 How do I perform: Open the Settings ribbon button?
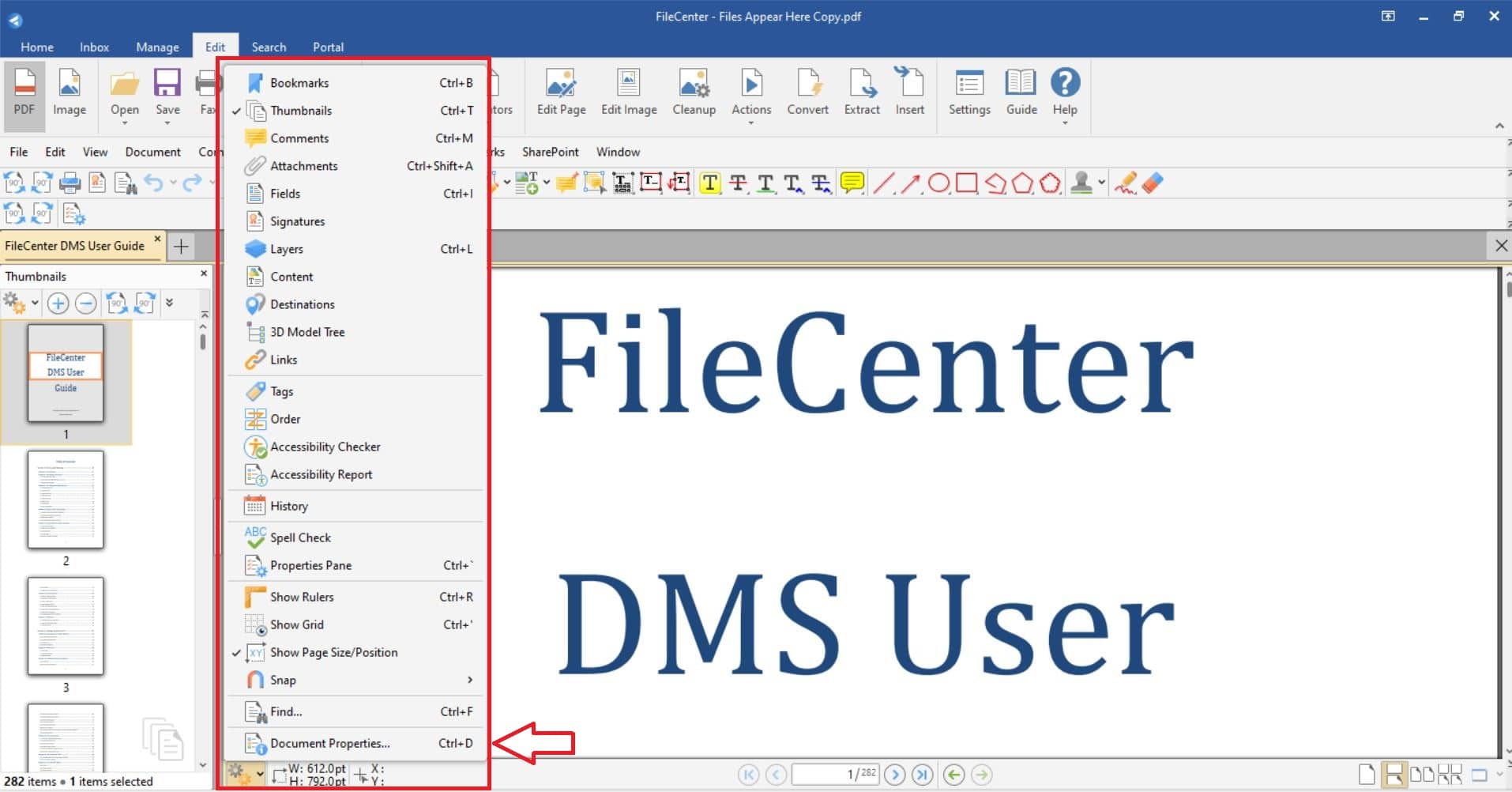pos(969,92)
